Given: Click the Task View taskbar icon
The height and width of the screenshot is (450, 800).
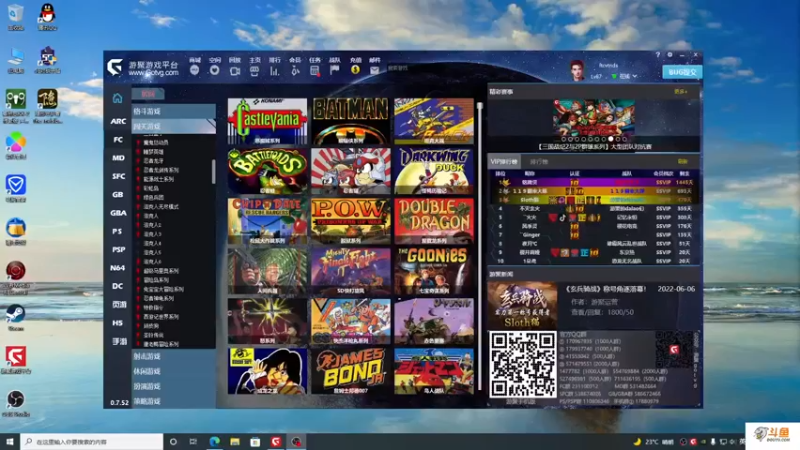Looking at the screenshot, I should click(193, 441).
